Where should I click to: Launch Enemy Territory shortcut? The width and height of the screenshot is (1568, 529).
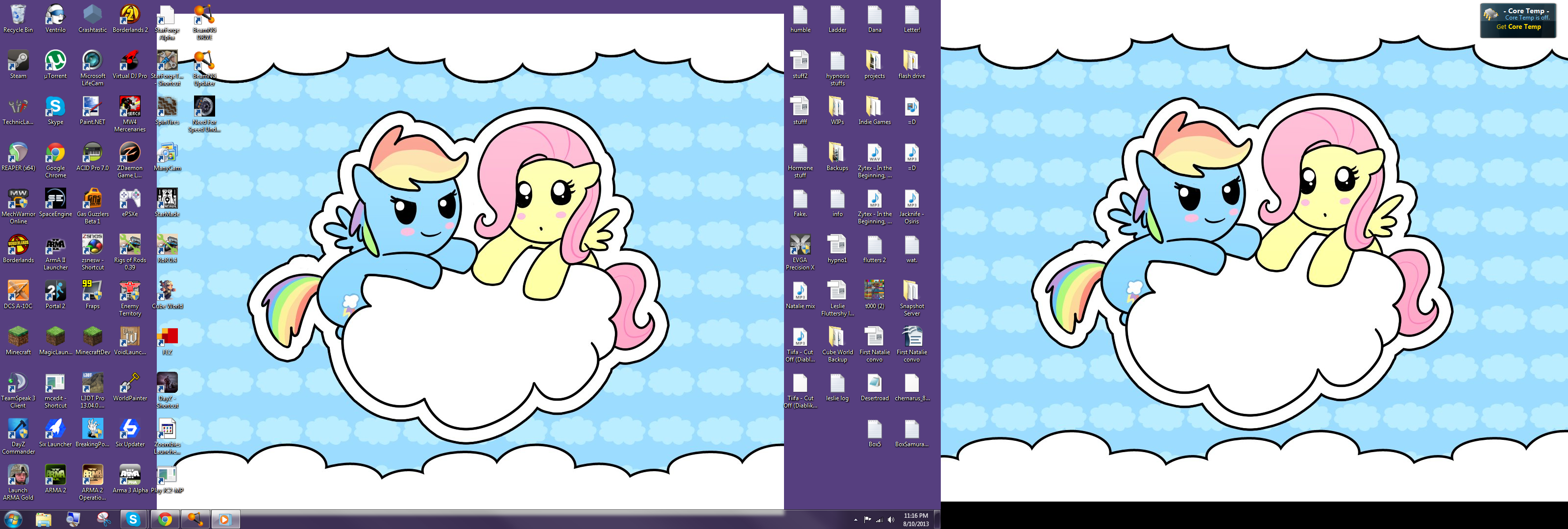(x=130, y=298)
